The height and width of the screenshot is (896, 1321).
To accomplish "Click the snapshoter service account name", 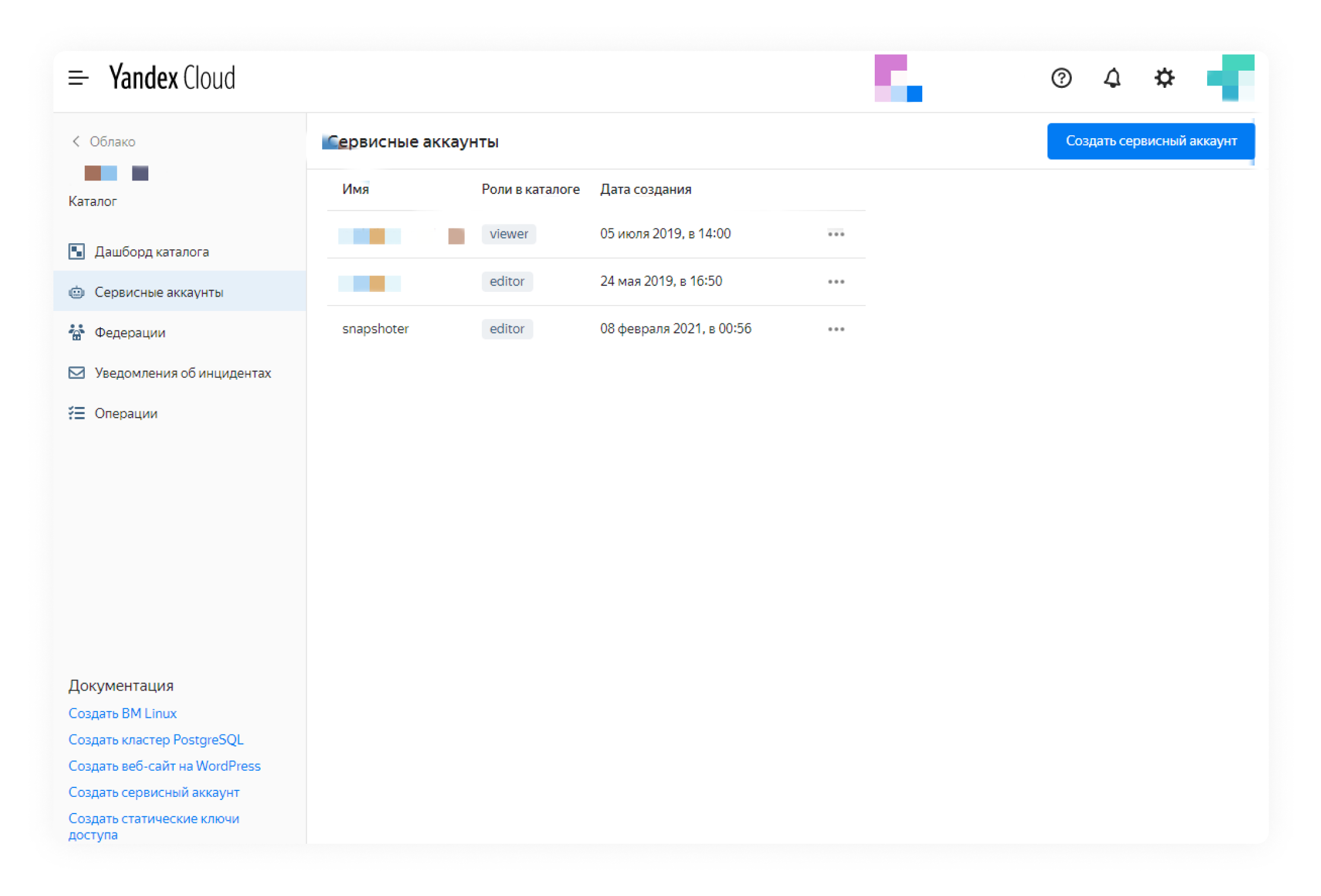I will [x=376, y=329].
